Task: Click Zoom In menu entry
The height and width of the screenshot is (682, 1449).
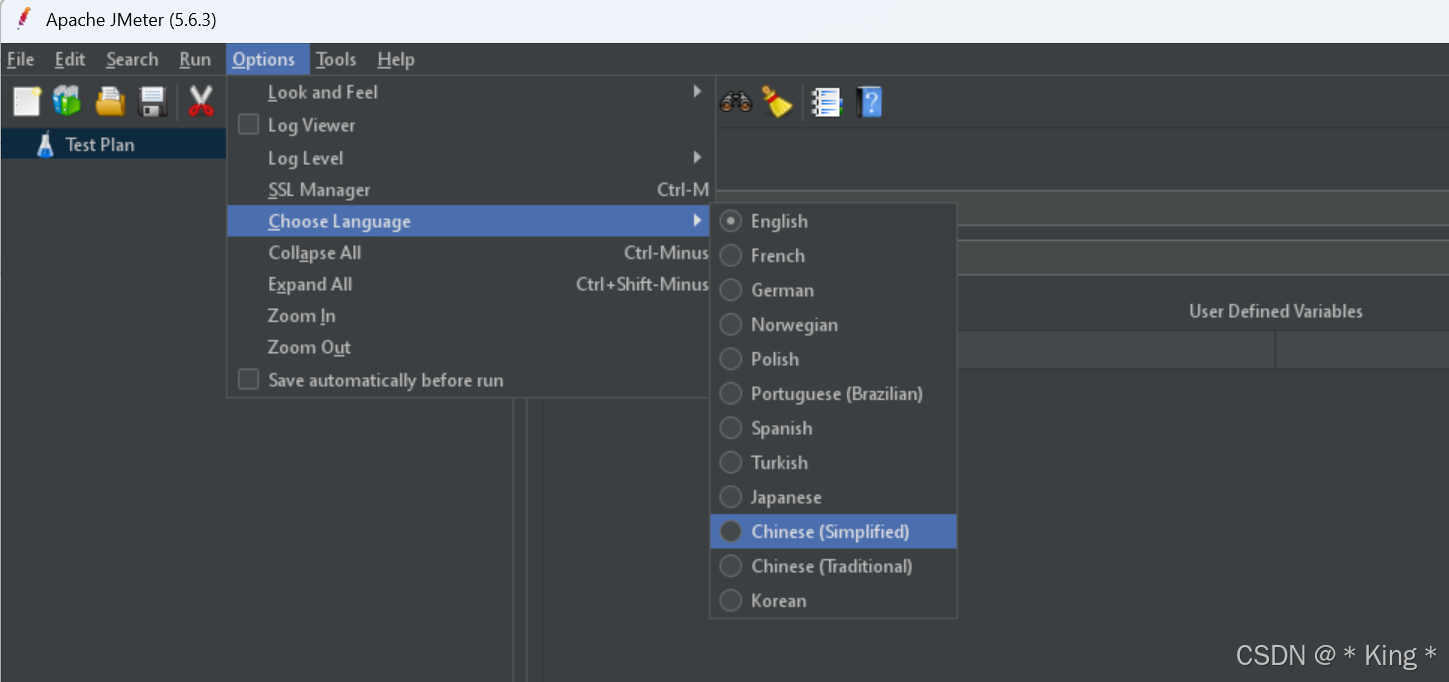Action: pos(469,316)
